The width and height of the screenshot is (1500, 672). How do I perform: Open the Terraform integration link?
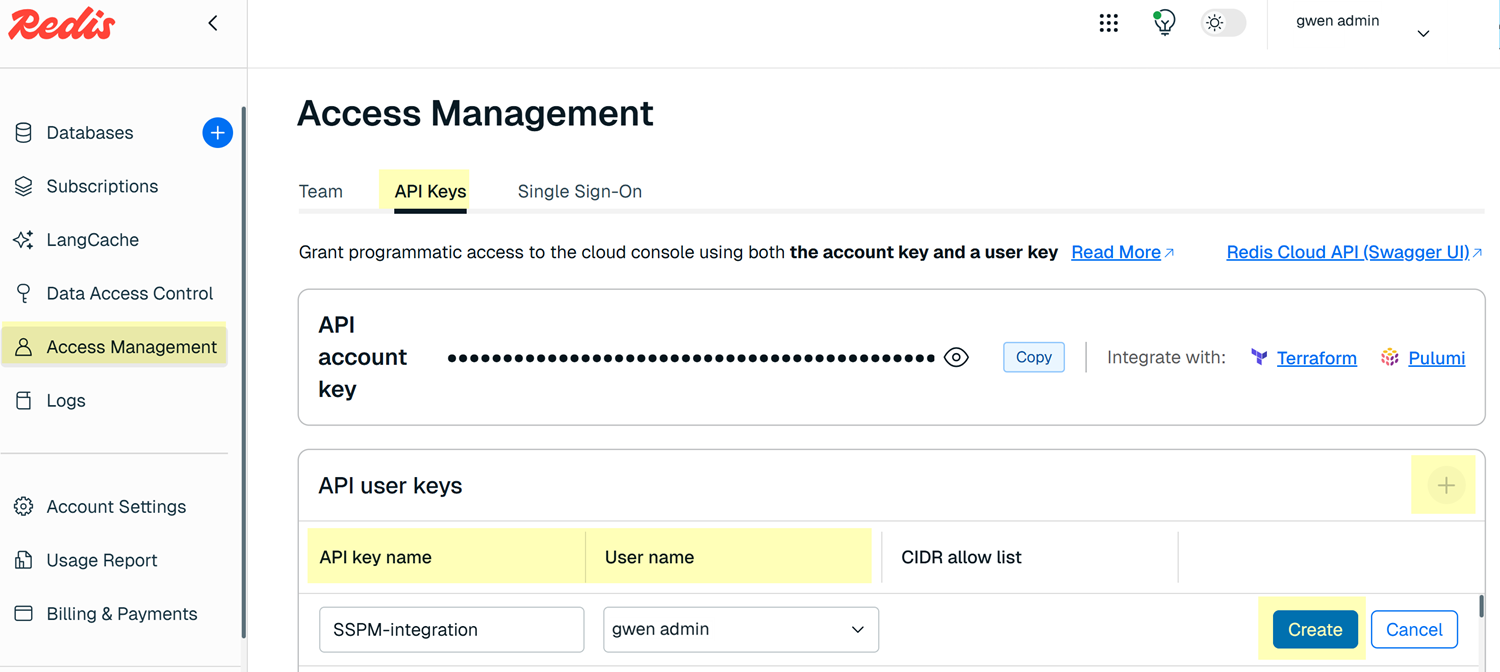1316,358
